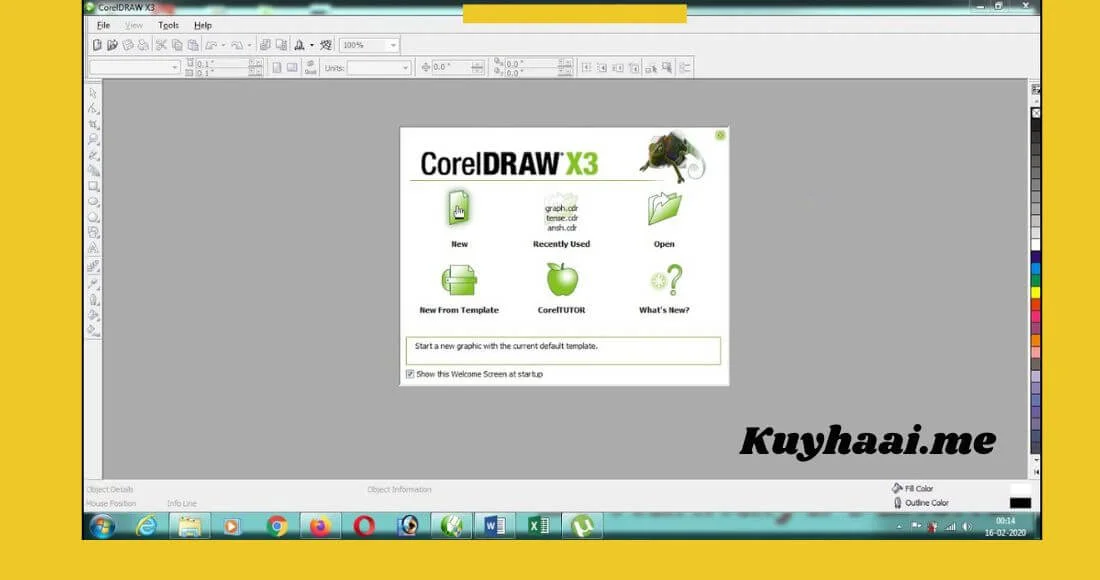Select the Fill tool in toolbox
Viewport: 1100px width, 580px height.
[x=93, y=314]
